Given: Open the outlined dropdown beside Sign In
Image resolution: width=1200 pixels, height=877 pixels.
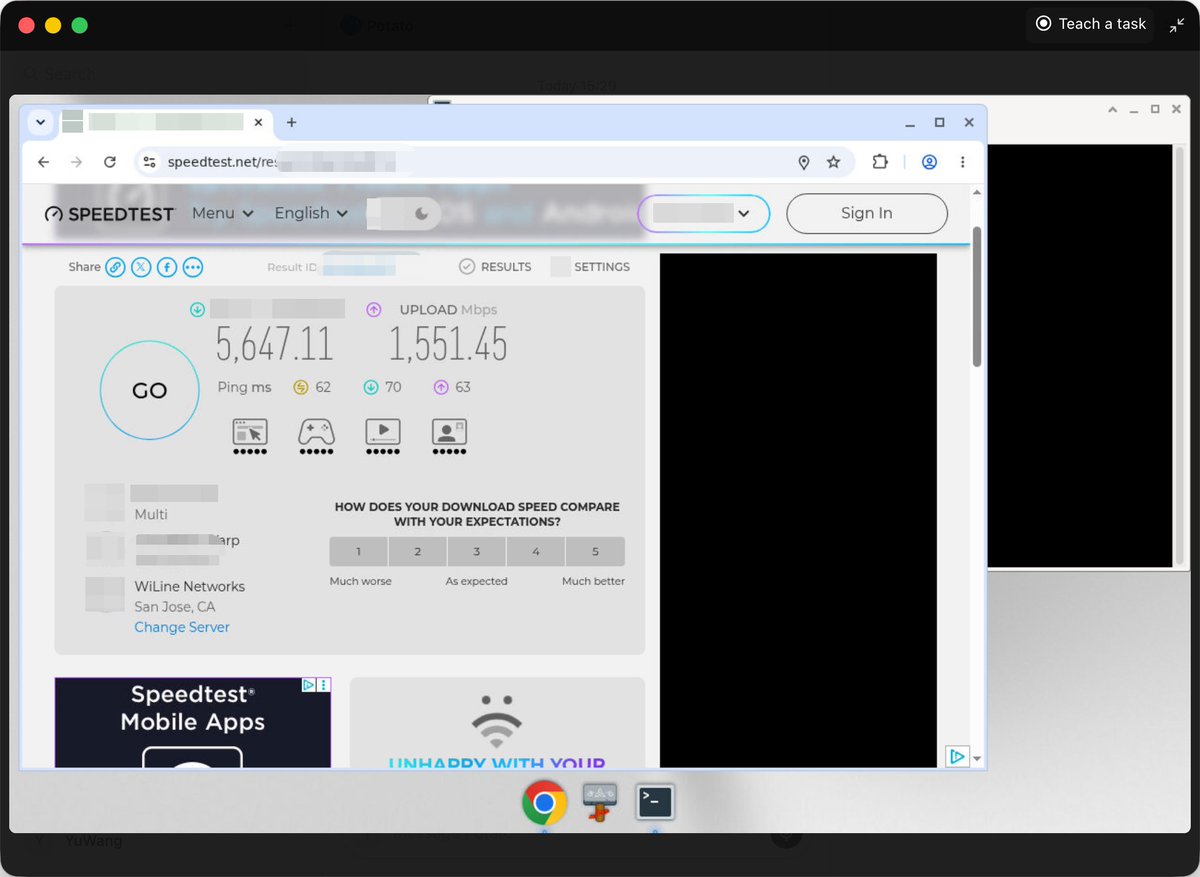Looking at the screenshot, I should click(704, 213).
